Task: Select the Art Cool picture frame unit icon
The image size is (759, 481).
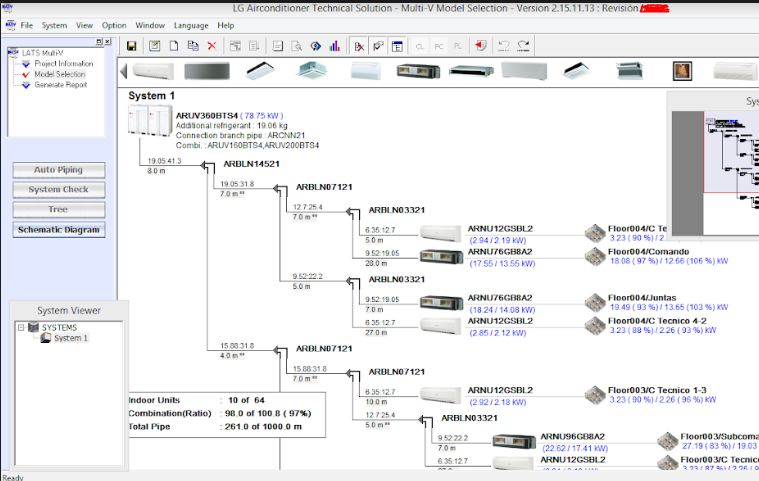Action: [683, 72]
